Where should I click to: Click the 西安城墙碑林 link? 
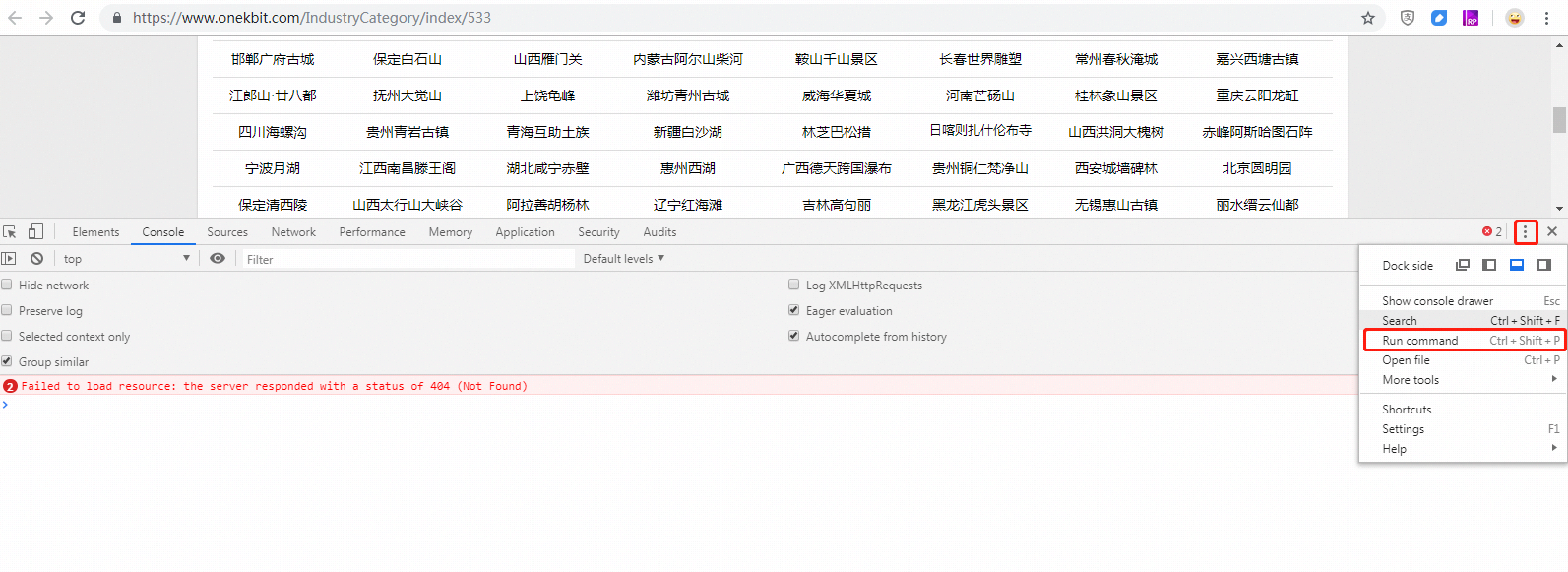(x=1116, y=168)
